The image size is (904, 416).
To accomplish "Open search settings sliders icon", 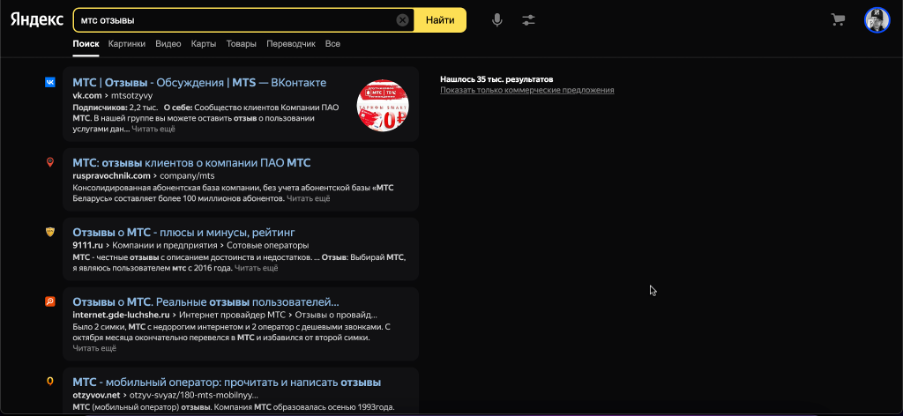I will tap(529, 20).
